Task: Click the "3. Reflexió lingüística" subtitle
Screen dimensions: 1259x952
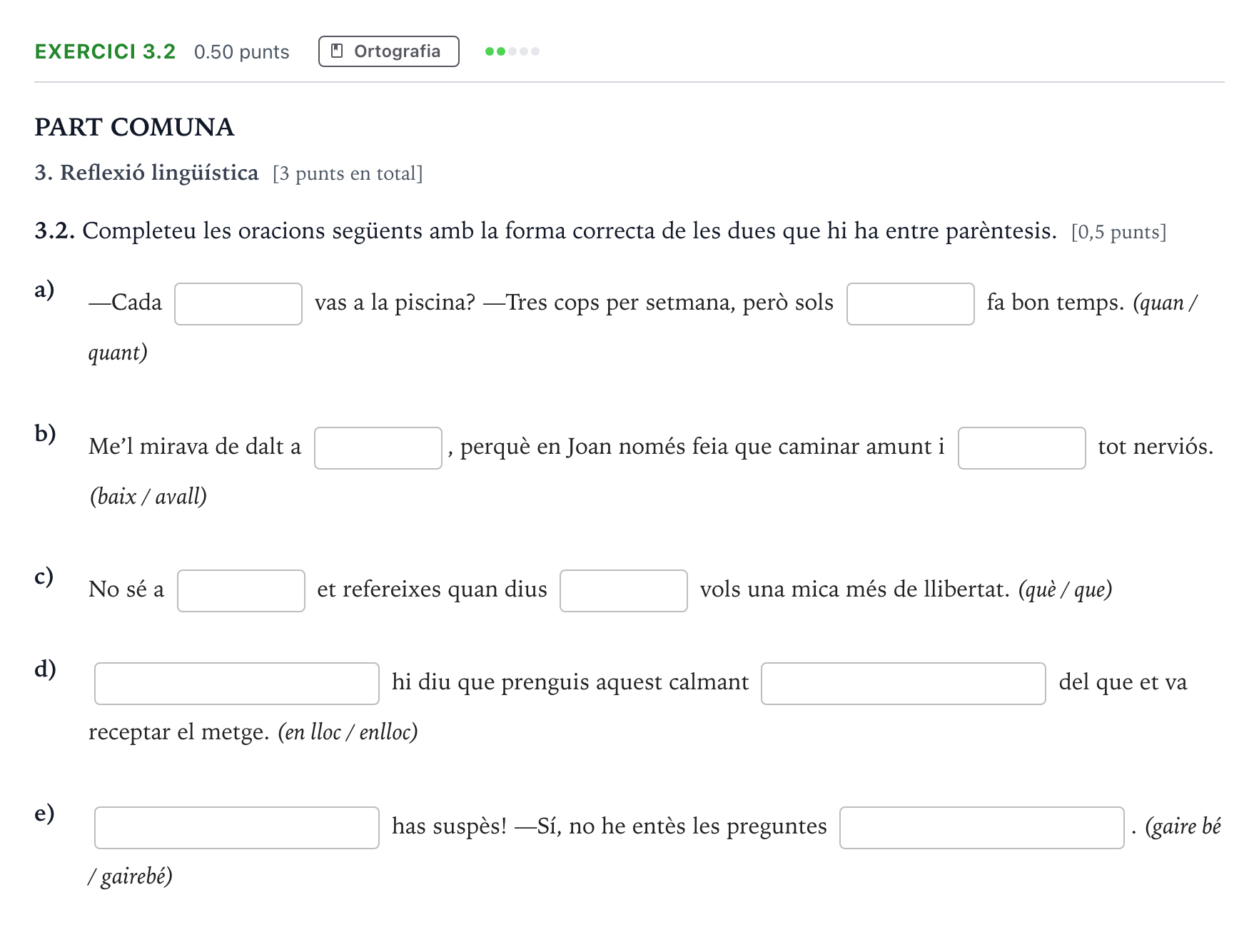Action: pos(146,173)
